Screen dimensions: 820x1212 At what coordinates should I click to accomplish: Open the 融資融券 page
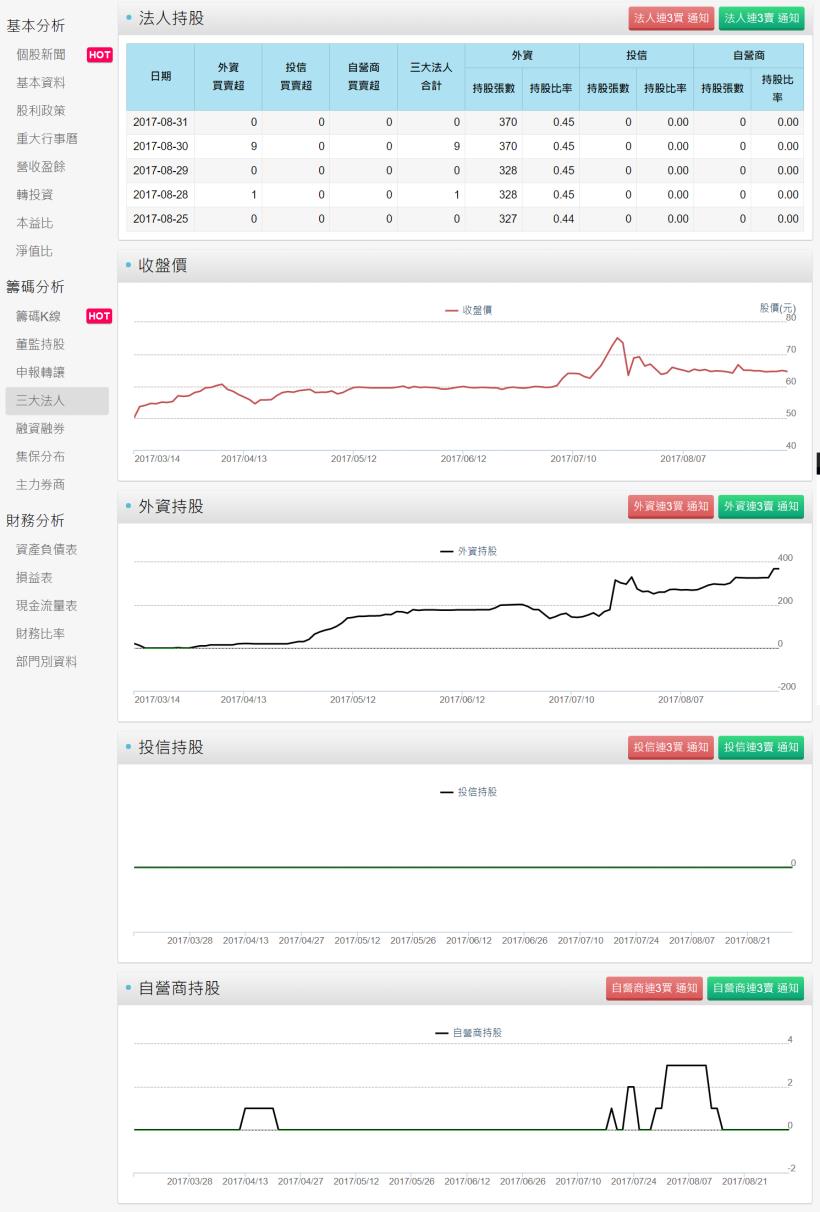(42, 430)
